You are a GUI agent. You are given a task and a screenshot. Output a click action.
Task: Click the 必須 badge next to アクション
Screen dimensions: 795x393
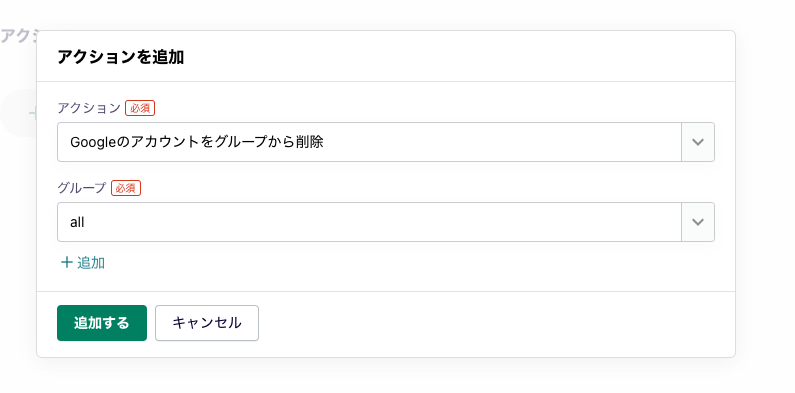click(140, 109)
